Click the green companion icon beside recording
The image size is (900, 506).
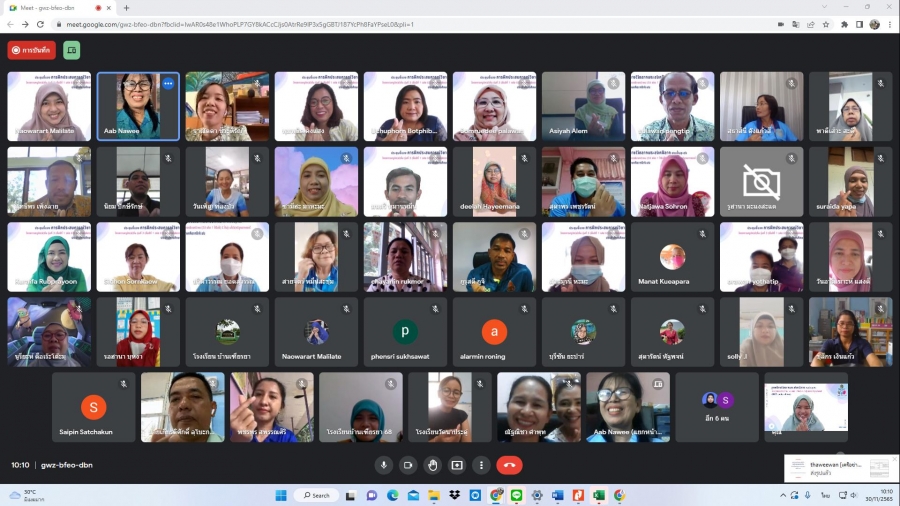71,50
